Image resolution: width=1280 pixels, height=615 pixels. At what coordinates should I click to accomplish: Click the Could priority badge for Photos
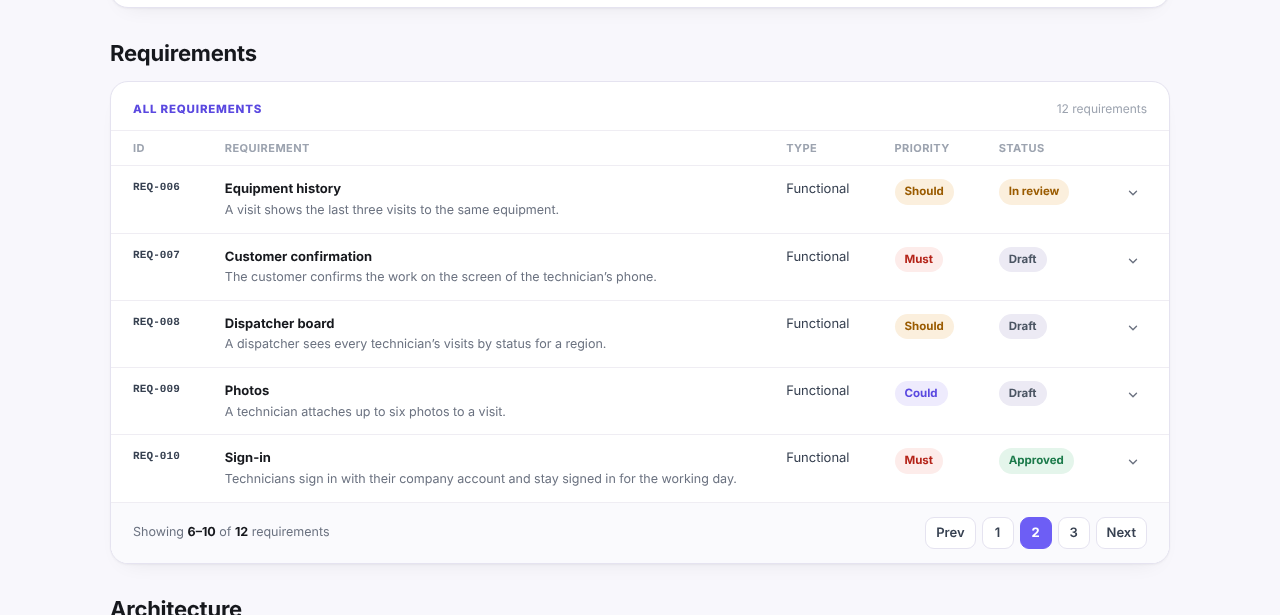point(921,394)
